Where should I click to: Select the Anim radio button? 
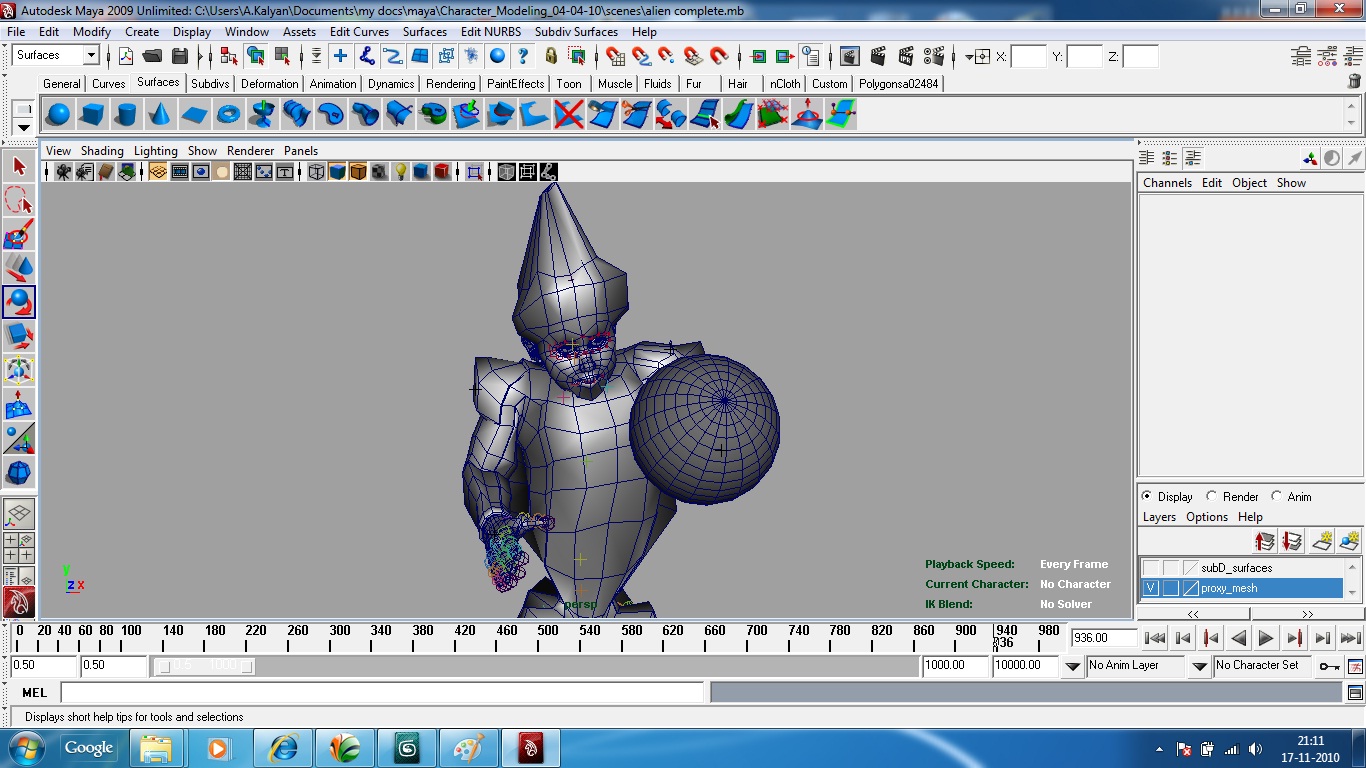pos(1277,496)
